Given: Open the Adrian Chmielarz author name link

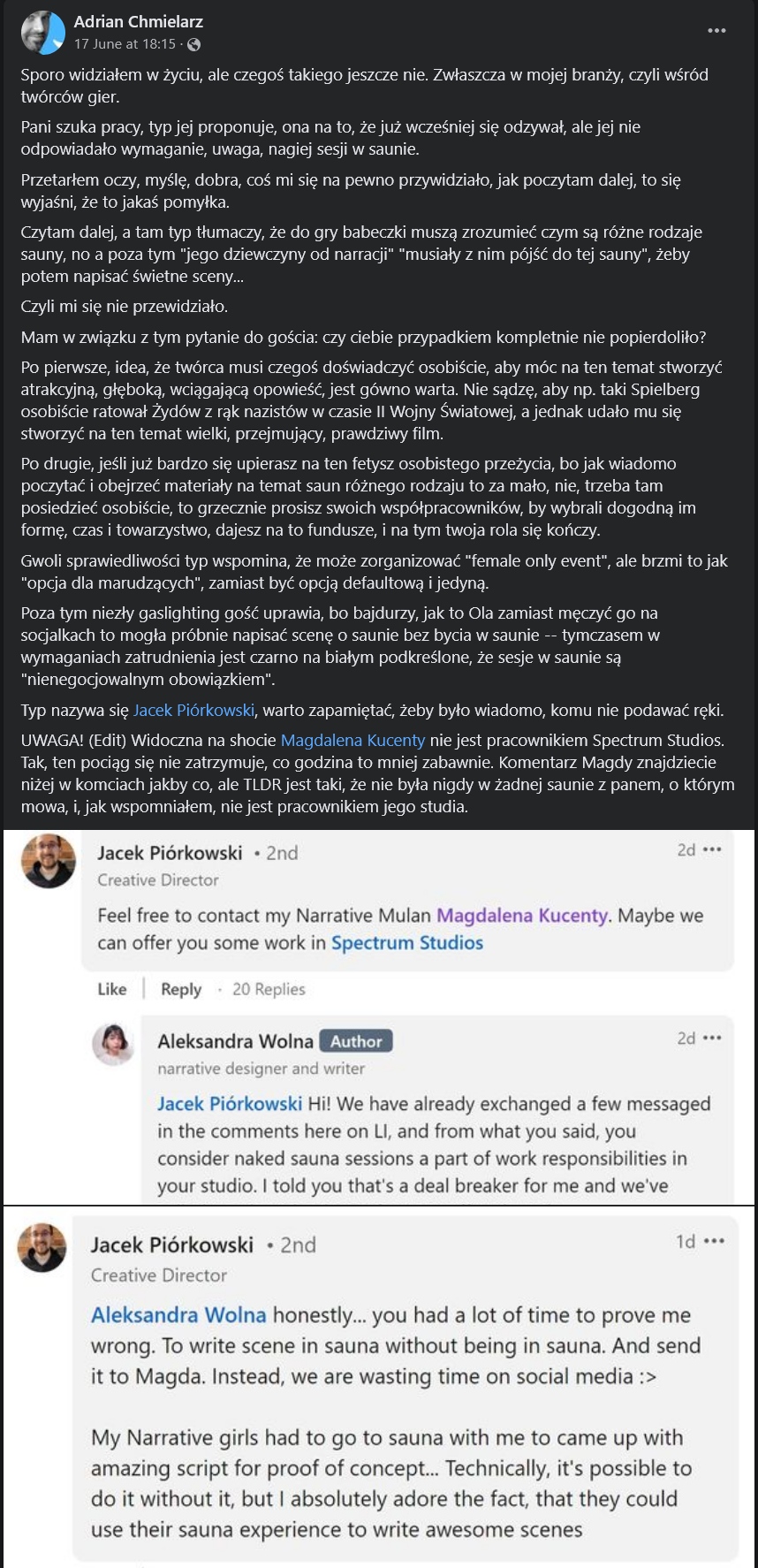Looking at the screenshot, I should click(x=139, y=22).
